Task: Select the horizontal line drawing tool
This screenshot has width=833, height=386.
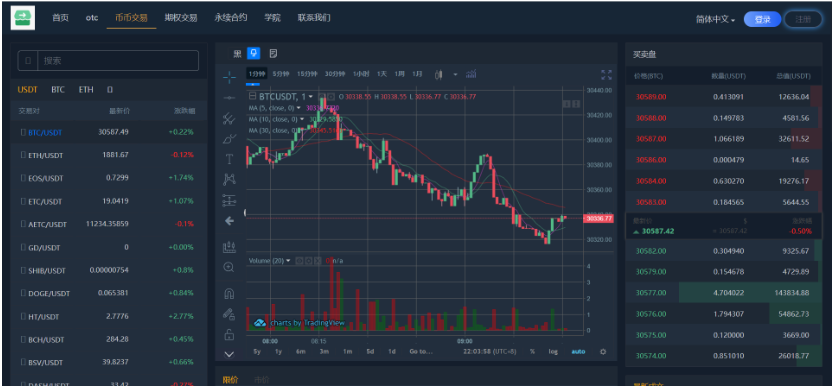Action: point(229,98)
